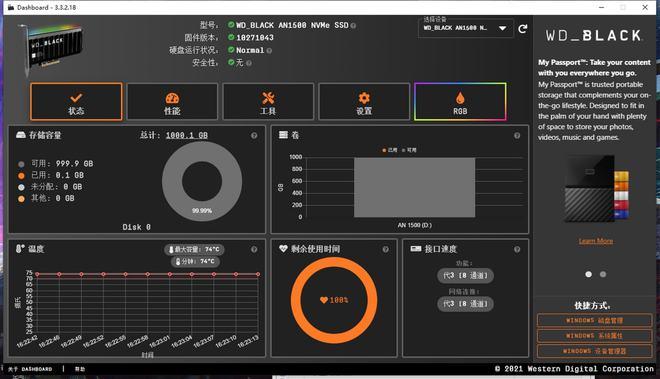Open help for the 接口速度 panel
660x379 pixels.
point(517,249)
